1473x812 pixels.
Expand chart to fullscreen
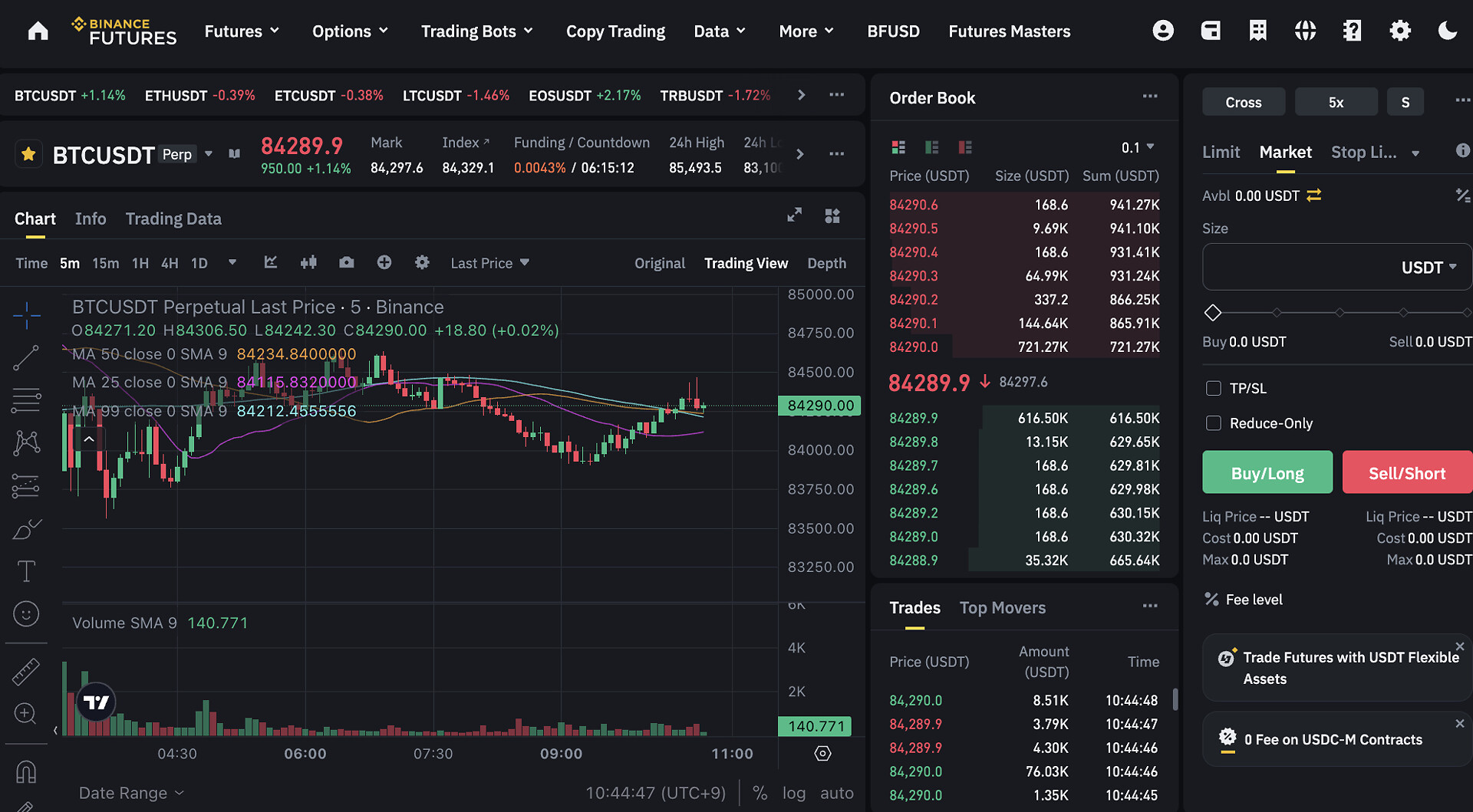pos(794,215)
